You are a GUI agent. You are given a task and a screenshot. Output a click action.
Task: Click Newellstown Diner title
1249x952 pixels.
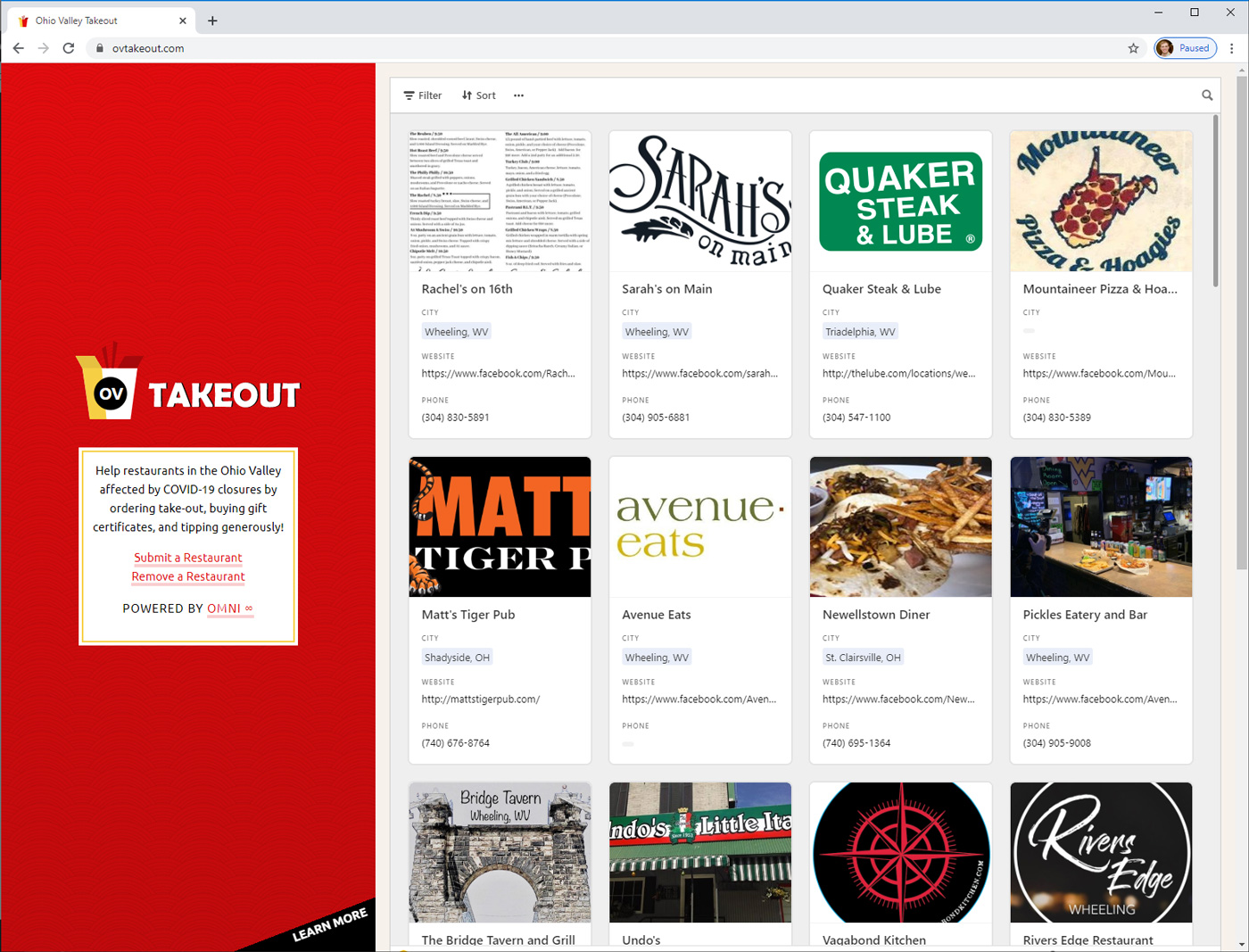(x=876, y=615)
